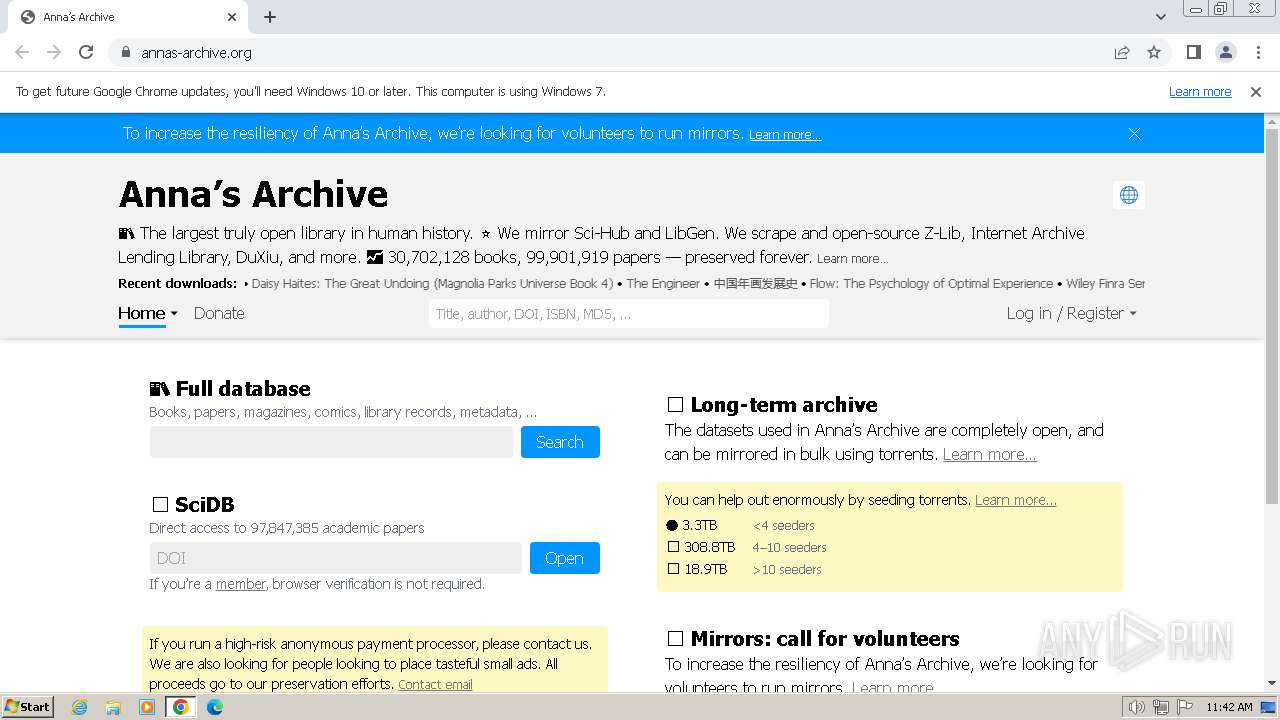Image resolution: width=1280 pixels, height=720 pixels.
Task: Click the scrollbar down arrow
Action: pos(1272,684)
